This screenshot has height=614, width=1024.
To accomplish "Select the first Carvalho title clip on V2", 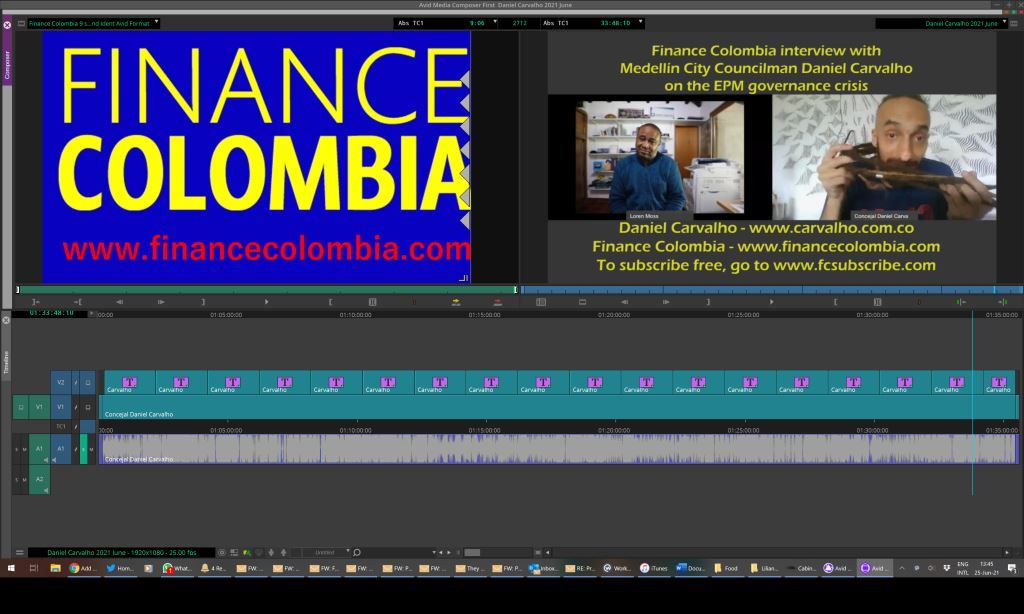I will [x=129, y=383].
